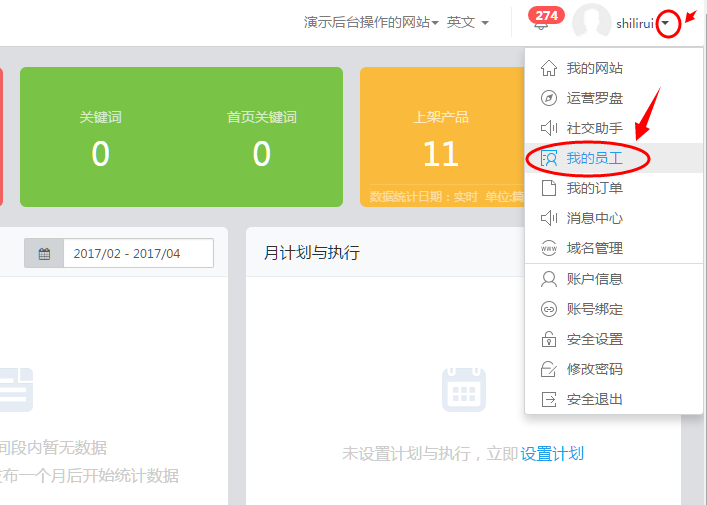Select 我的员工 from the user menu
707x505 pixels.
[594, 158]
